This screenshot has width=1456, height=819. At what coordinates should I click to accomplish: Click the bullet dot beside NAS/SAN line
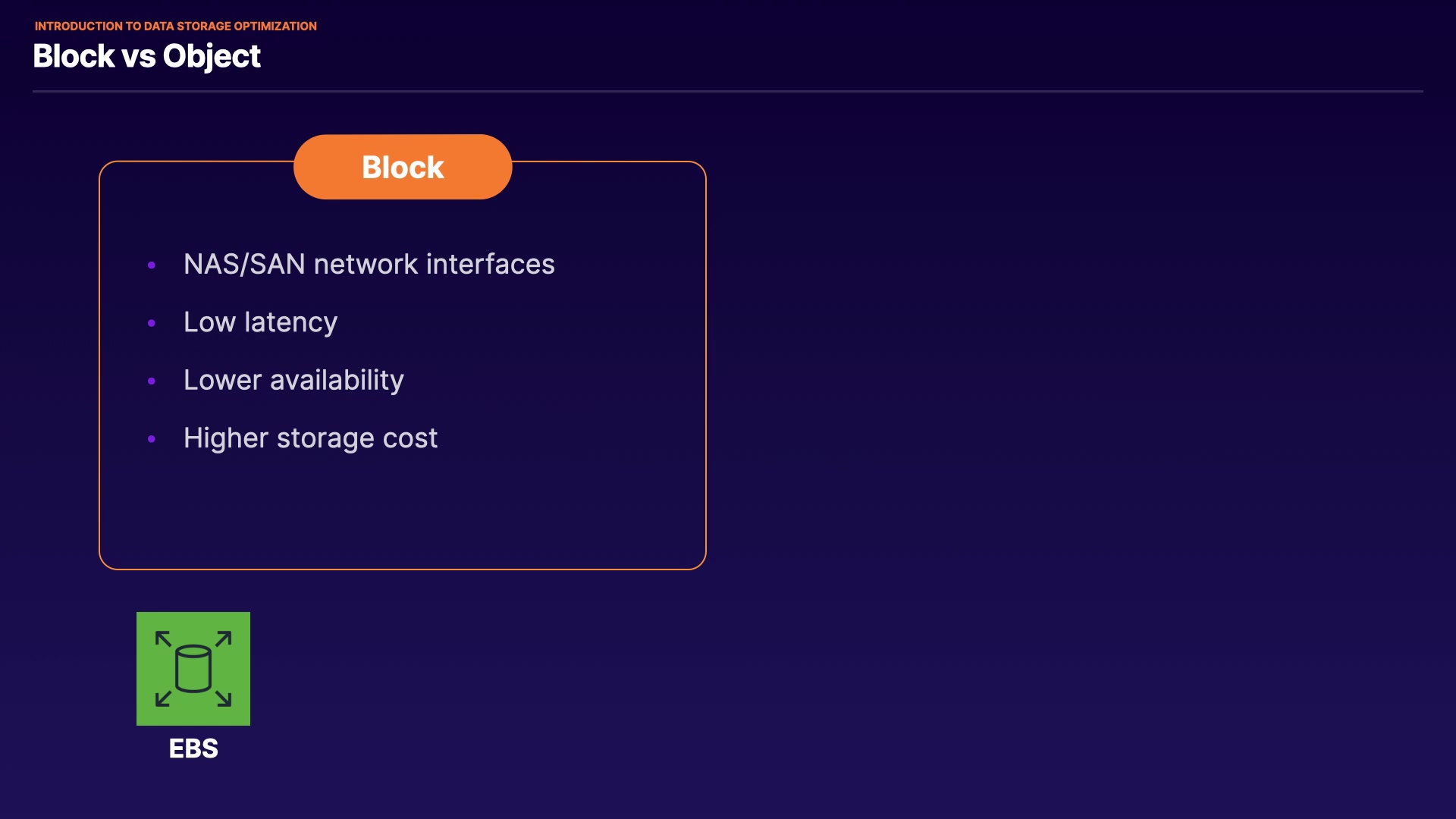(x=152, y=265)
